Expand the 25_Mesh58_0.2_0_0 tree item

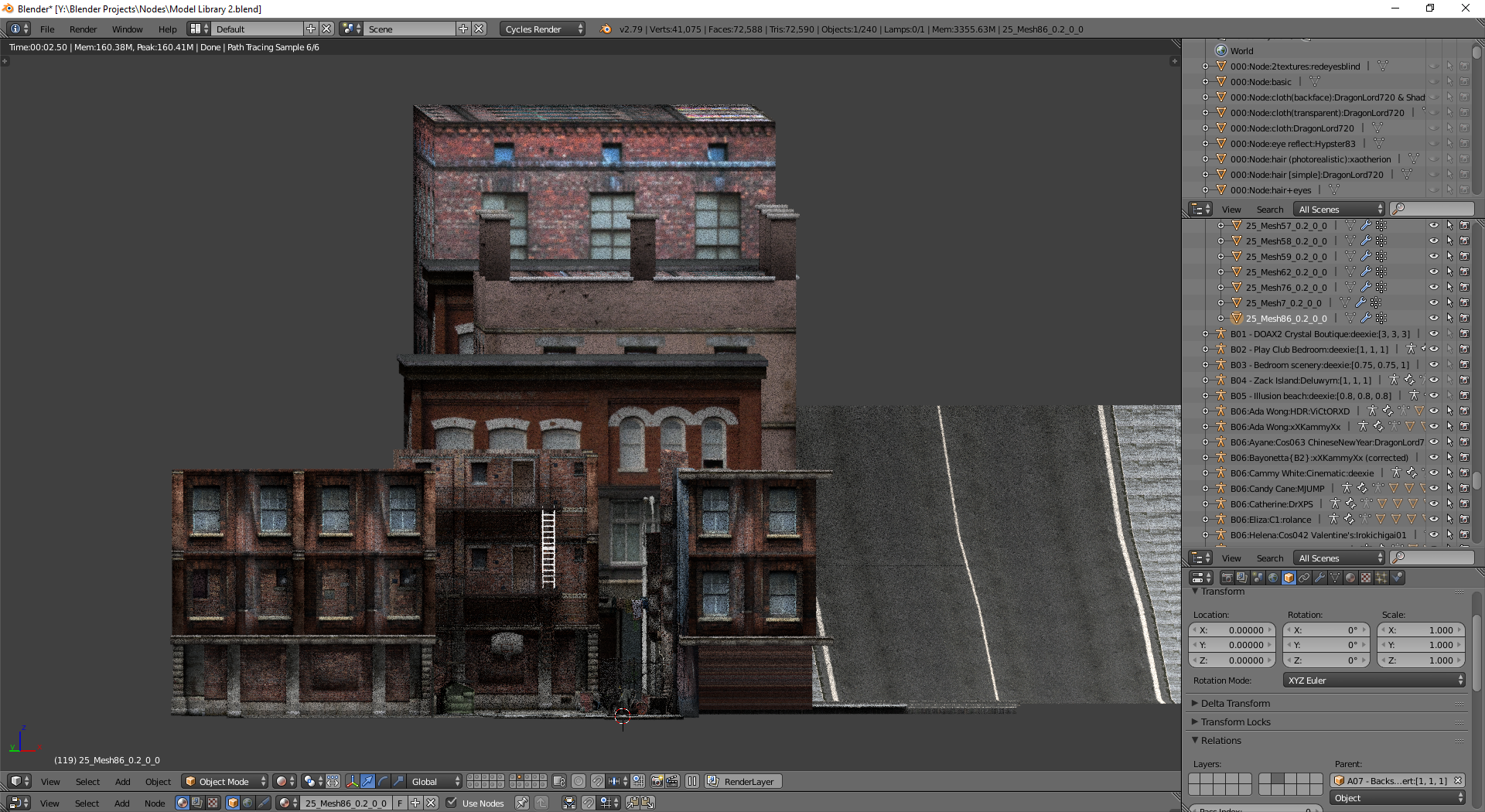point(1221,241)
